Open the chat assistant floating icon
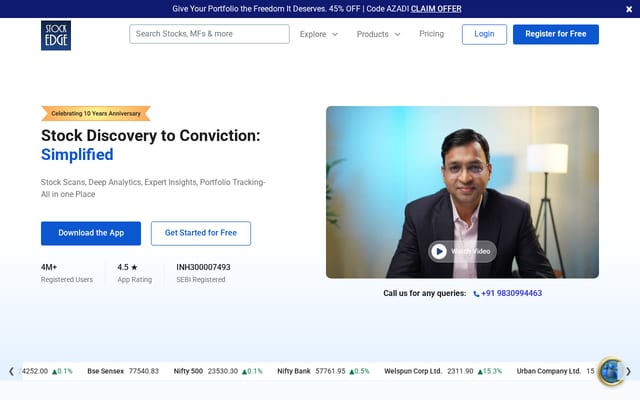The image size is (640, 400). click(611, 371)
